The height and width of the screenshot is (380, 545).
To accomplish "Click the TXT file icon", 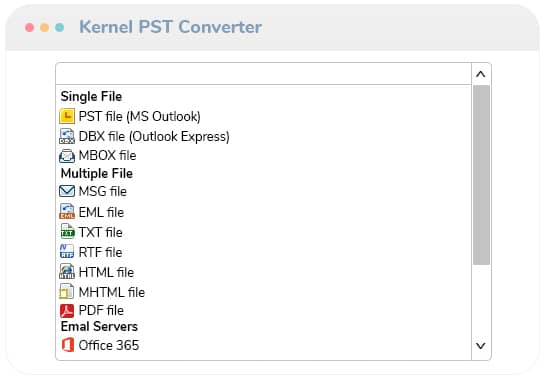I will (x=67, y=231).
